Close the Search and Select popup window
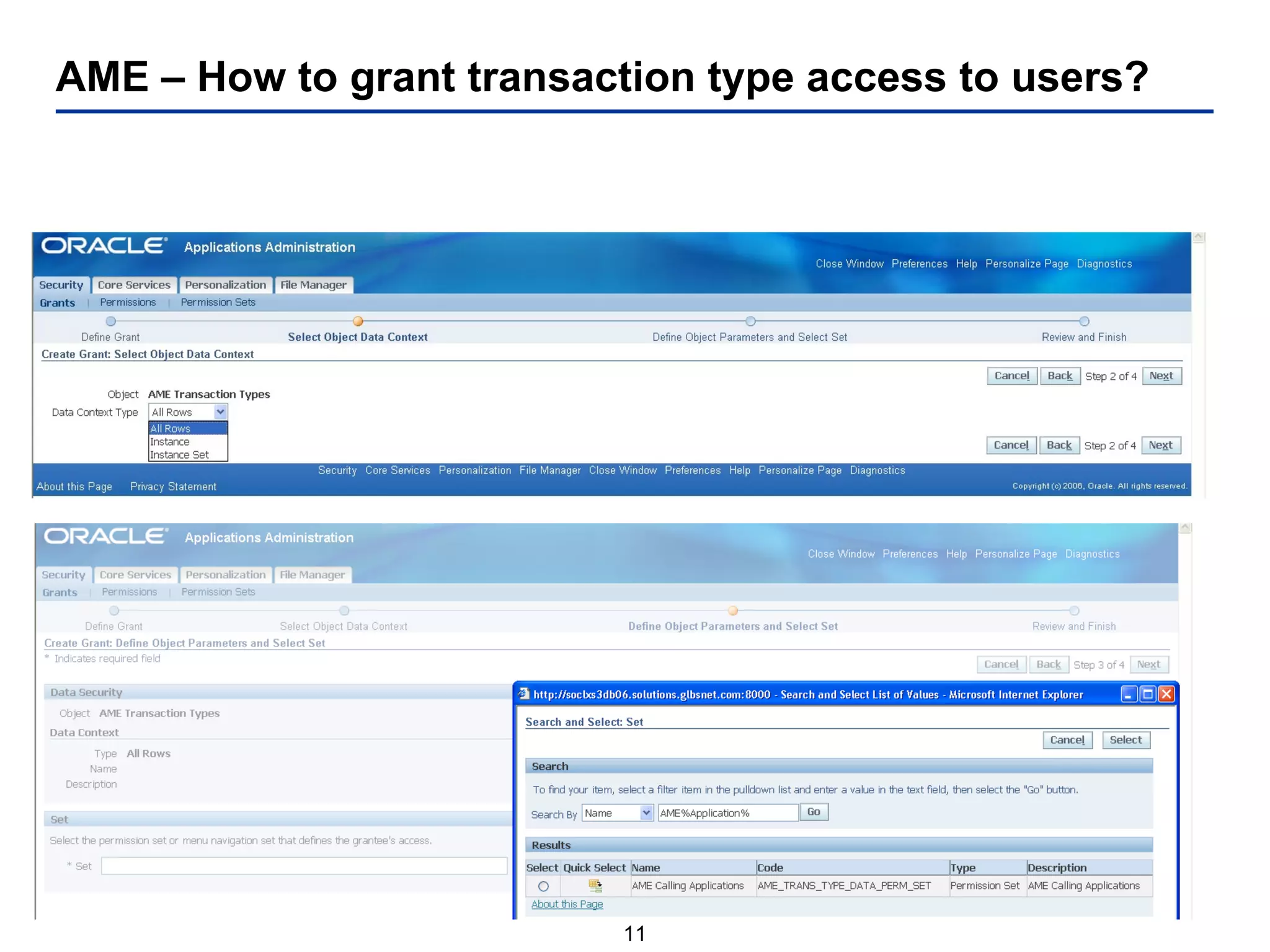Viewport: 1270px width, 952px height. pyautogui.click(x=1166, y=694)
